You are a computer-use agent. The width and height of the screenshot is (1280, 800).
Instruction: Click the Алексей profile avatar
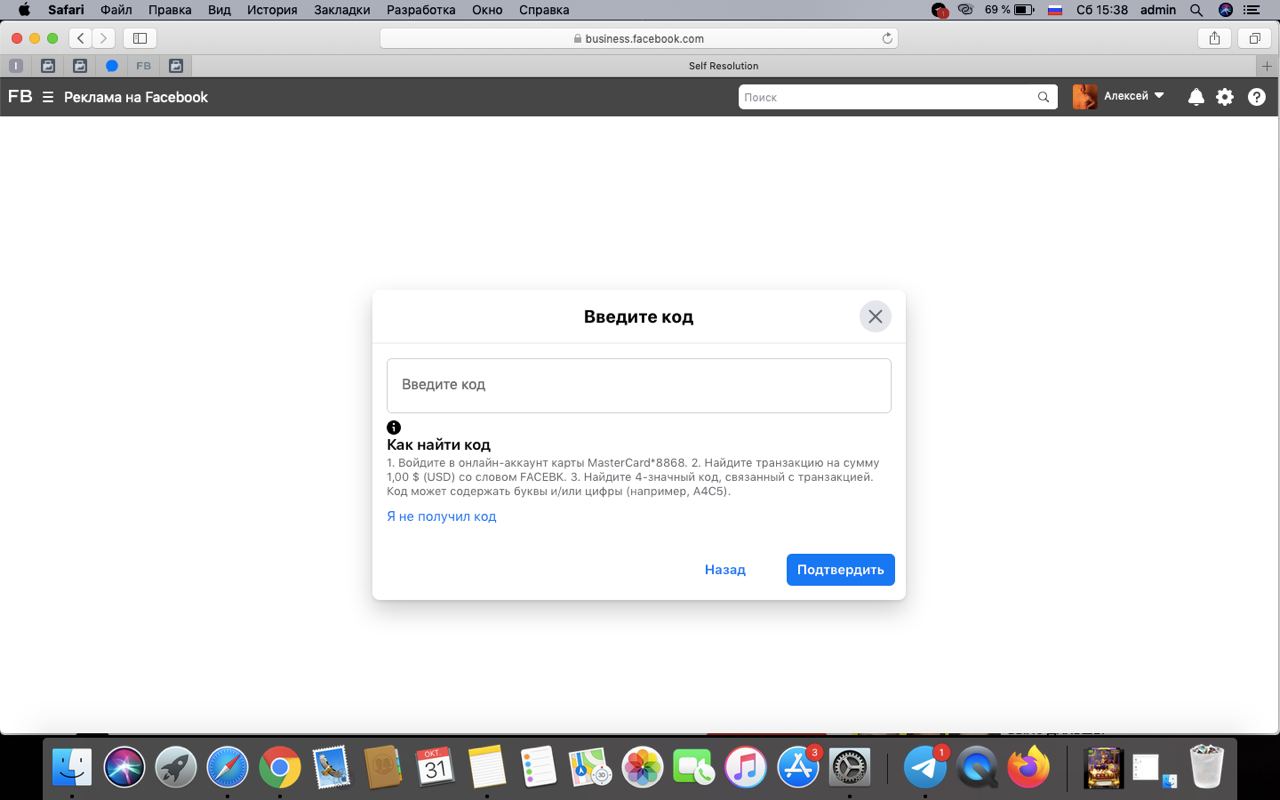[1085, 97]
